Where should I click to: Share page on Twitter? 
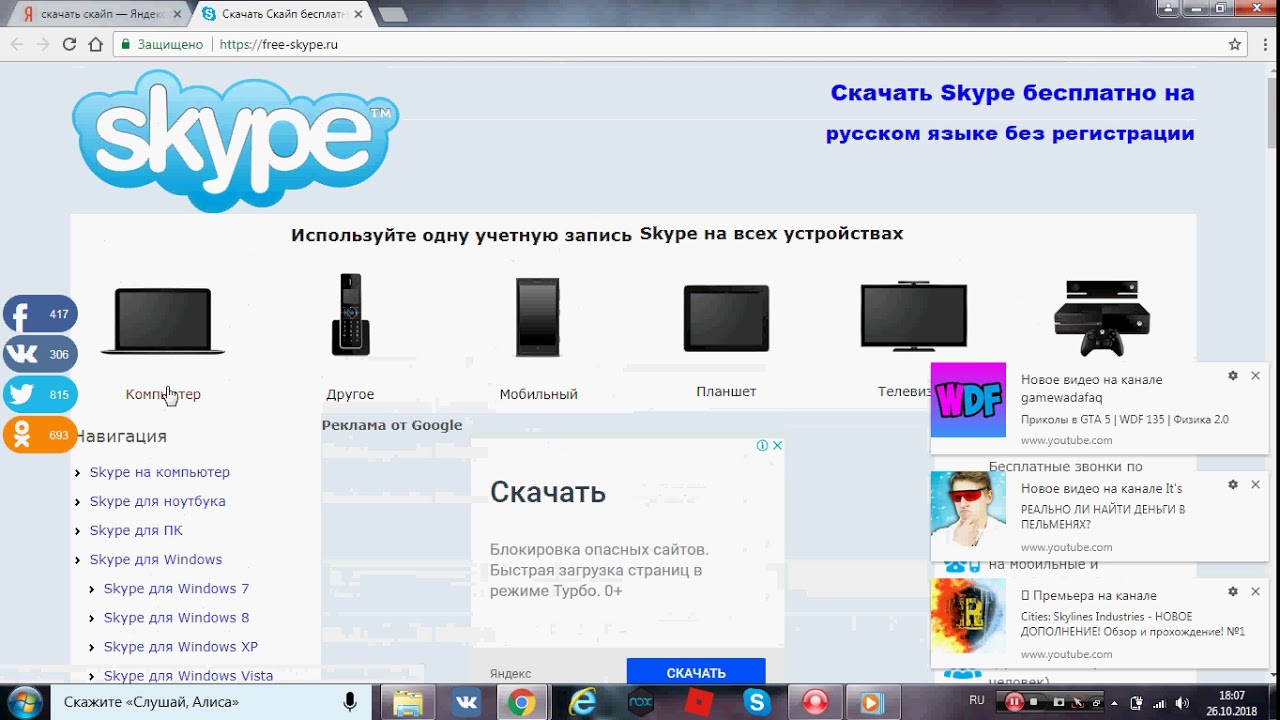pyautogui.click(x=40, y=395)
